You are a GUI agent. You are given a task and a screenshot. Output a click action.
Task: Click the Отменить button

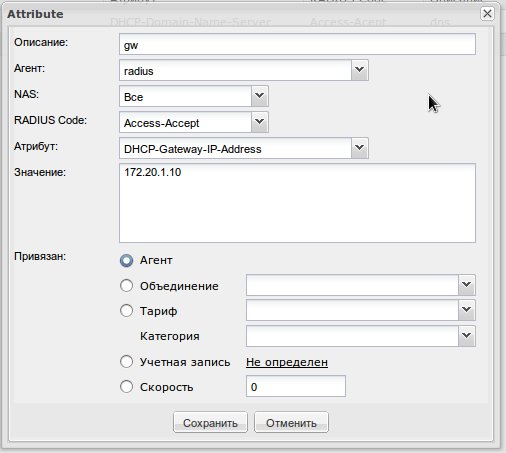(291, 423)
